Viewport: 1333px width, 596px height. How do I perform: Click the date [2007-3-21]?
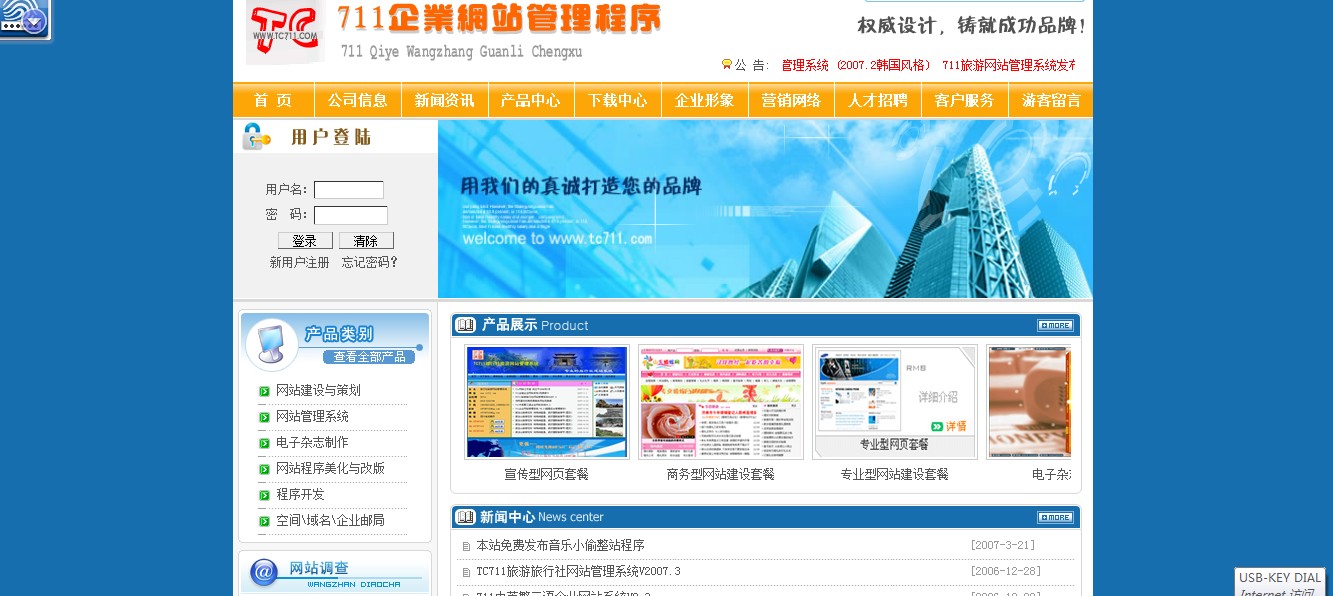[x=1003, y=546]
